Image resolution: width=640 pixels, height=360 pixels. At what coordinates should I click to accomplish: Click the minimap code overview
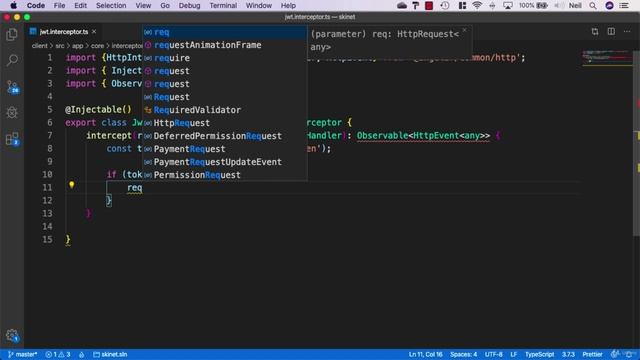(607, 57)
